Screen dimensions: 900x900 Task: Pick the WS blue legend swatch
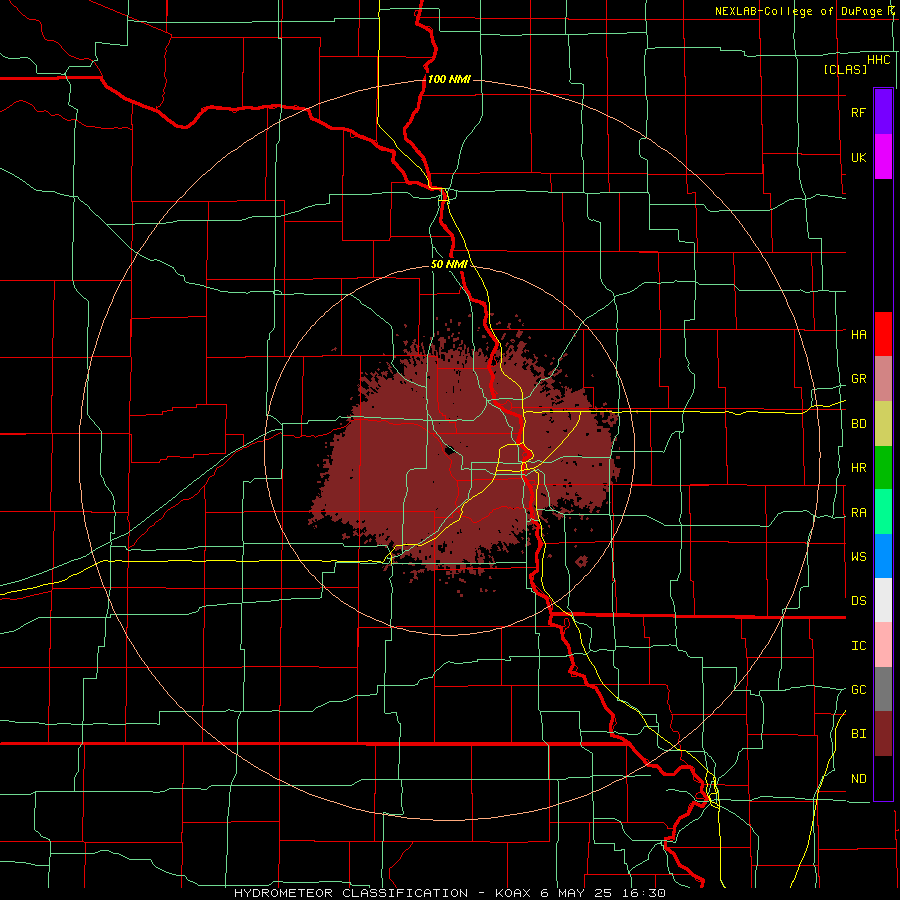[883, 556]
